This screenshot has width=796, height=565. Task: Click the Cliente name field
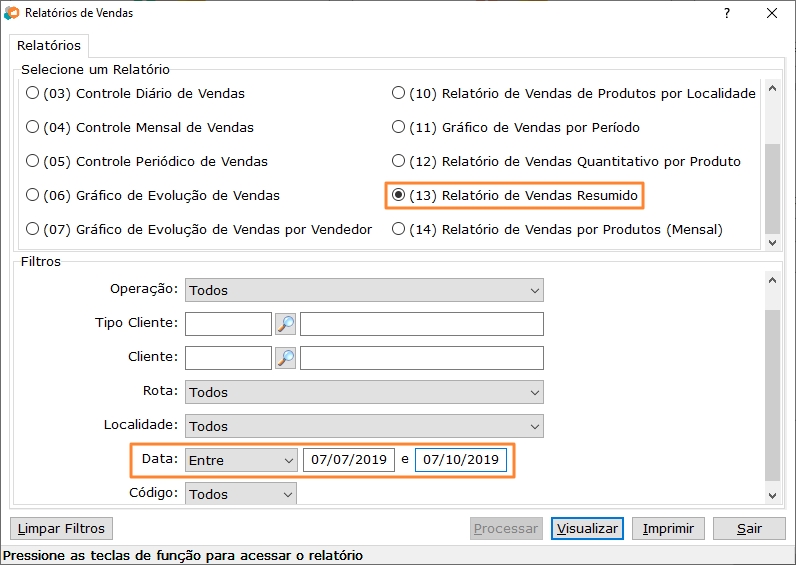point(422,358)
